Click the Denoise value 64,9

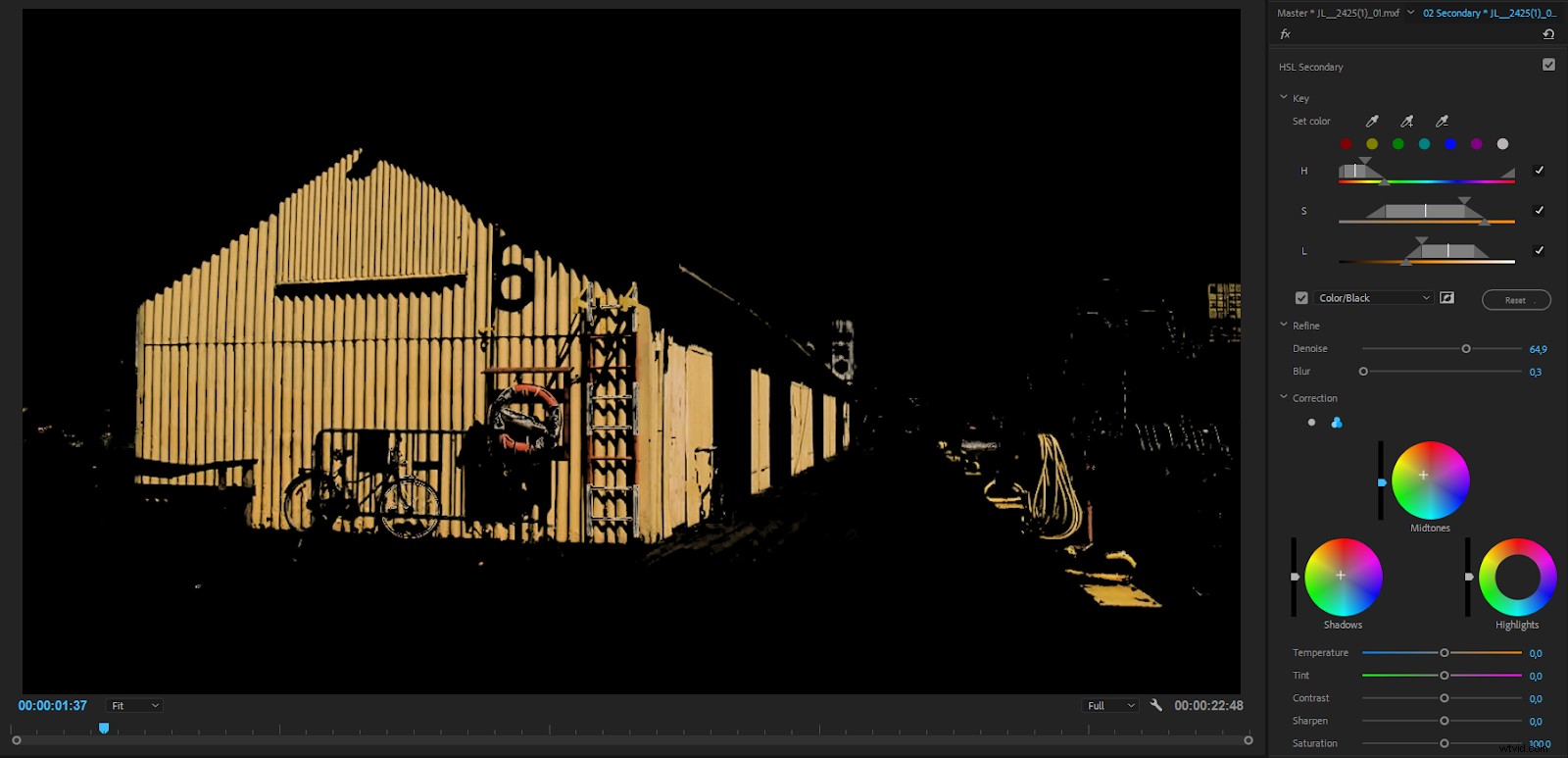[x=1538, y=349]
